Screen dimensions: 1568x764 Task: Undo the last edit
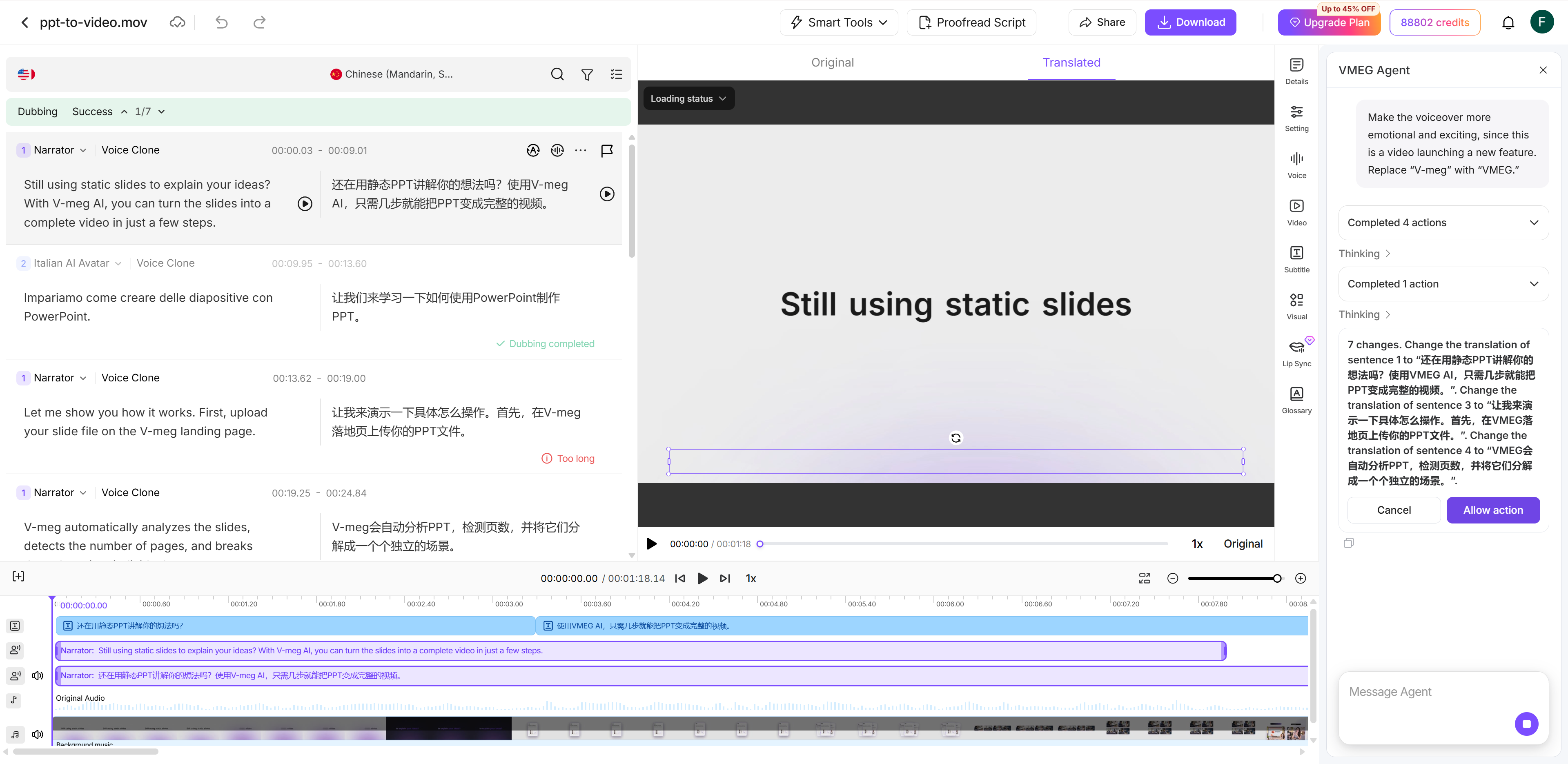click(x=222, y=22)
